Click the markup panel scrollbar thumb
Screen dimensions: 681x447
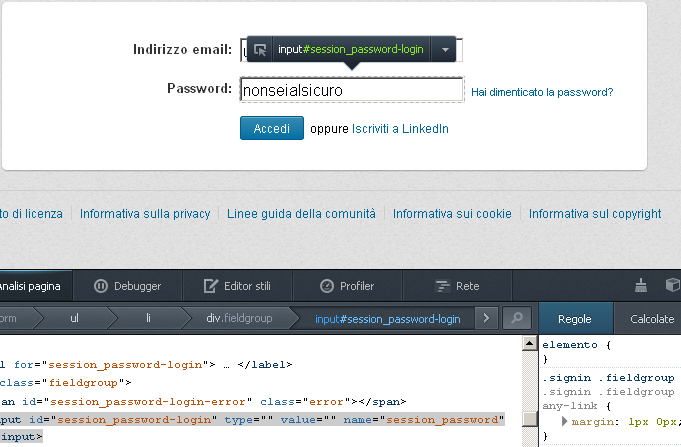point(530,419)
